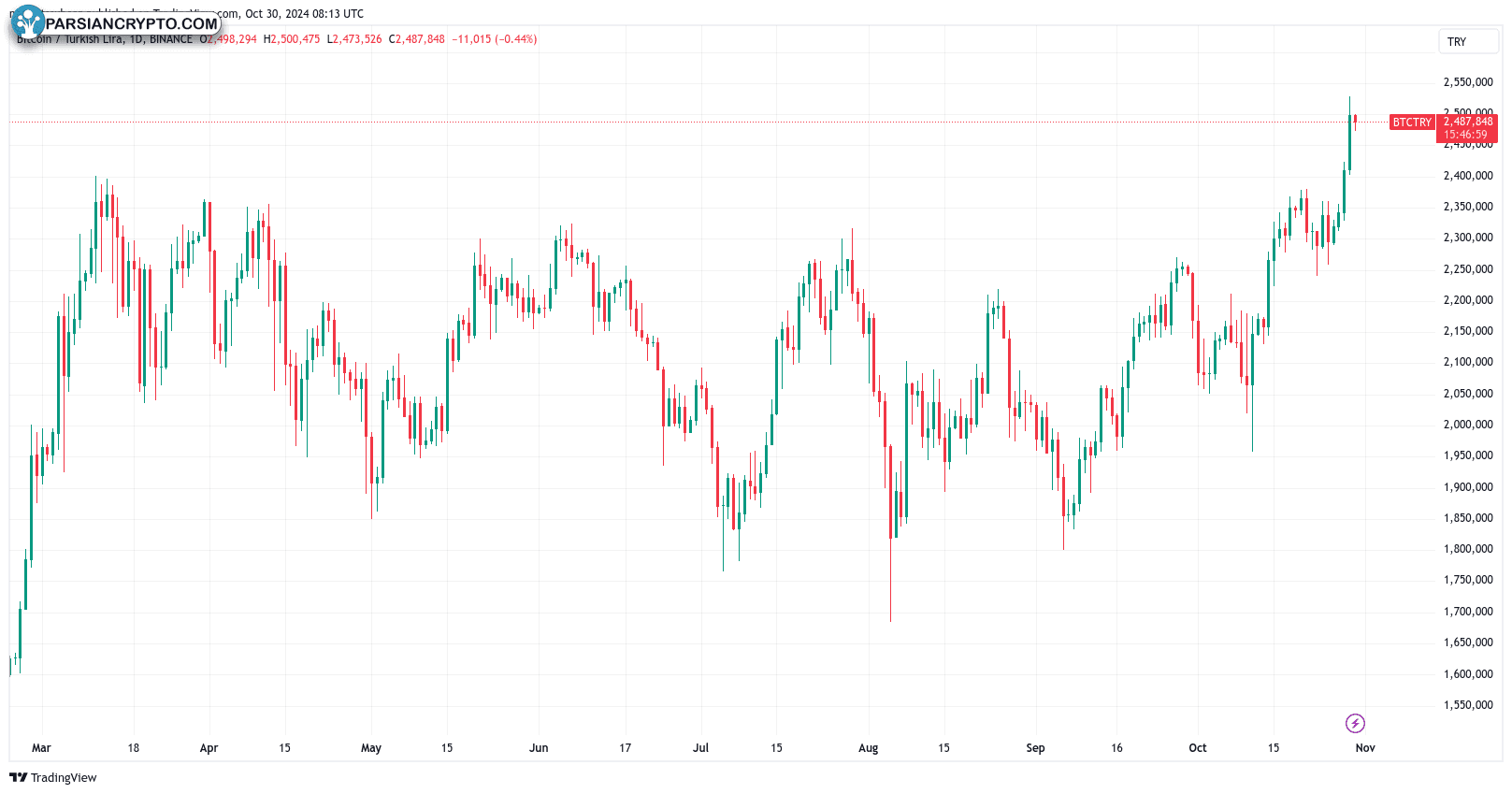Image resolution: width=1512 pixels, height=794 pixels.
Task: Click the ParsianCrypto logo badge
Action: point(115,22)
